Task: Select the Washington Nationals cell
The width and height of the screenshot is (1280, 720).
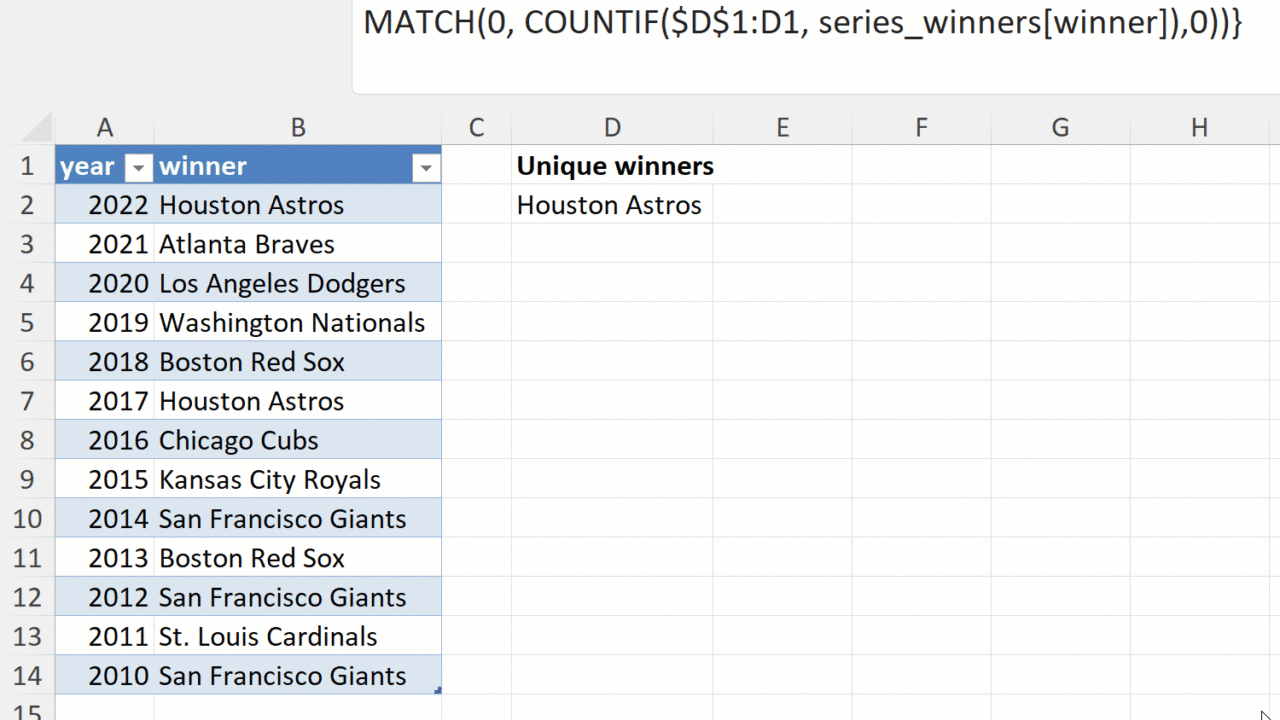Action: point(292,323)
